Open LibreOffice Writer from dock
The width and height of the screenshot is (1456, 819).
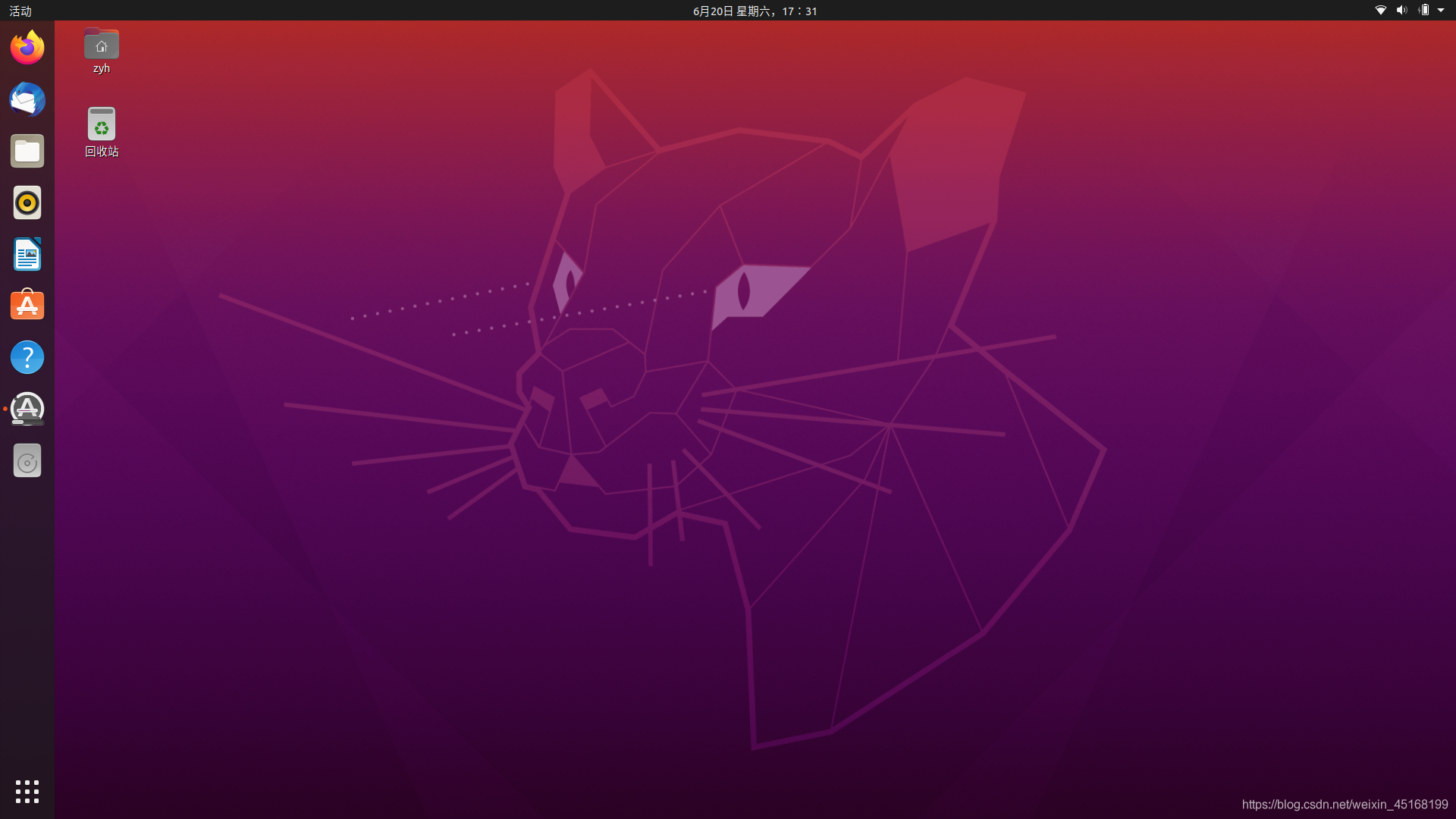27,254
